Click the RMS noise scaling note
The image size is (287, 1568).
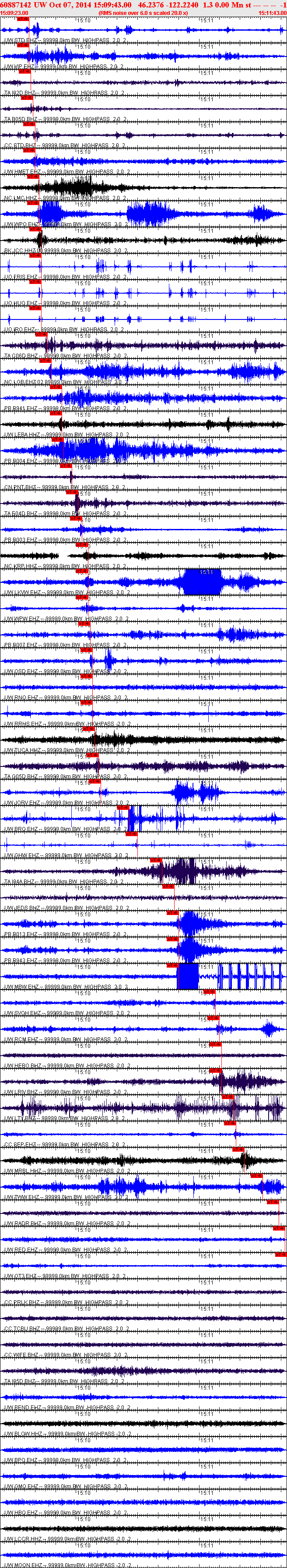[143, 13]
